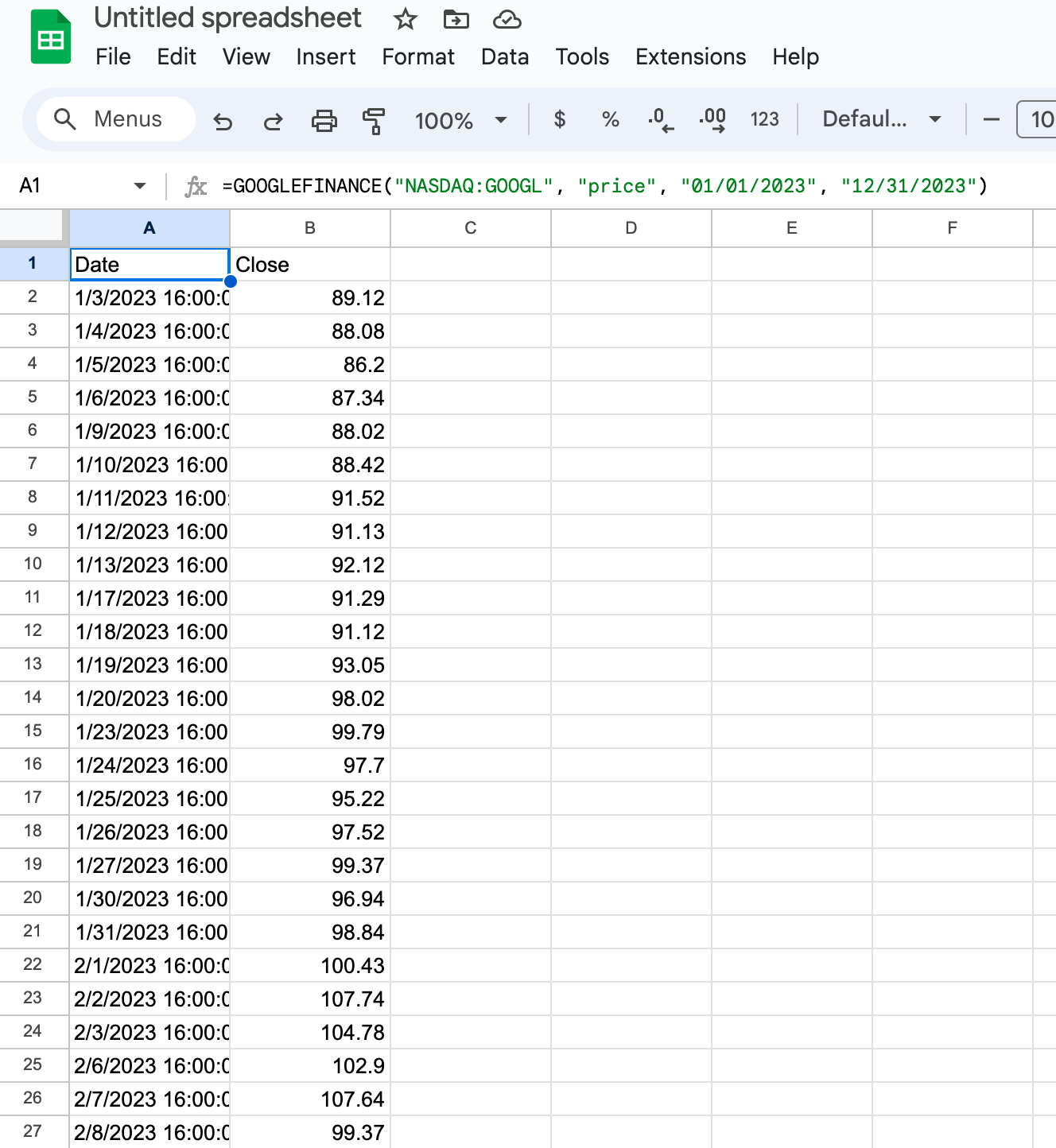
Task: Select the cell with value 107.64
Action: coord(310,1099)
